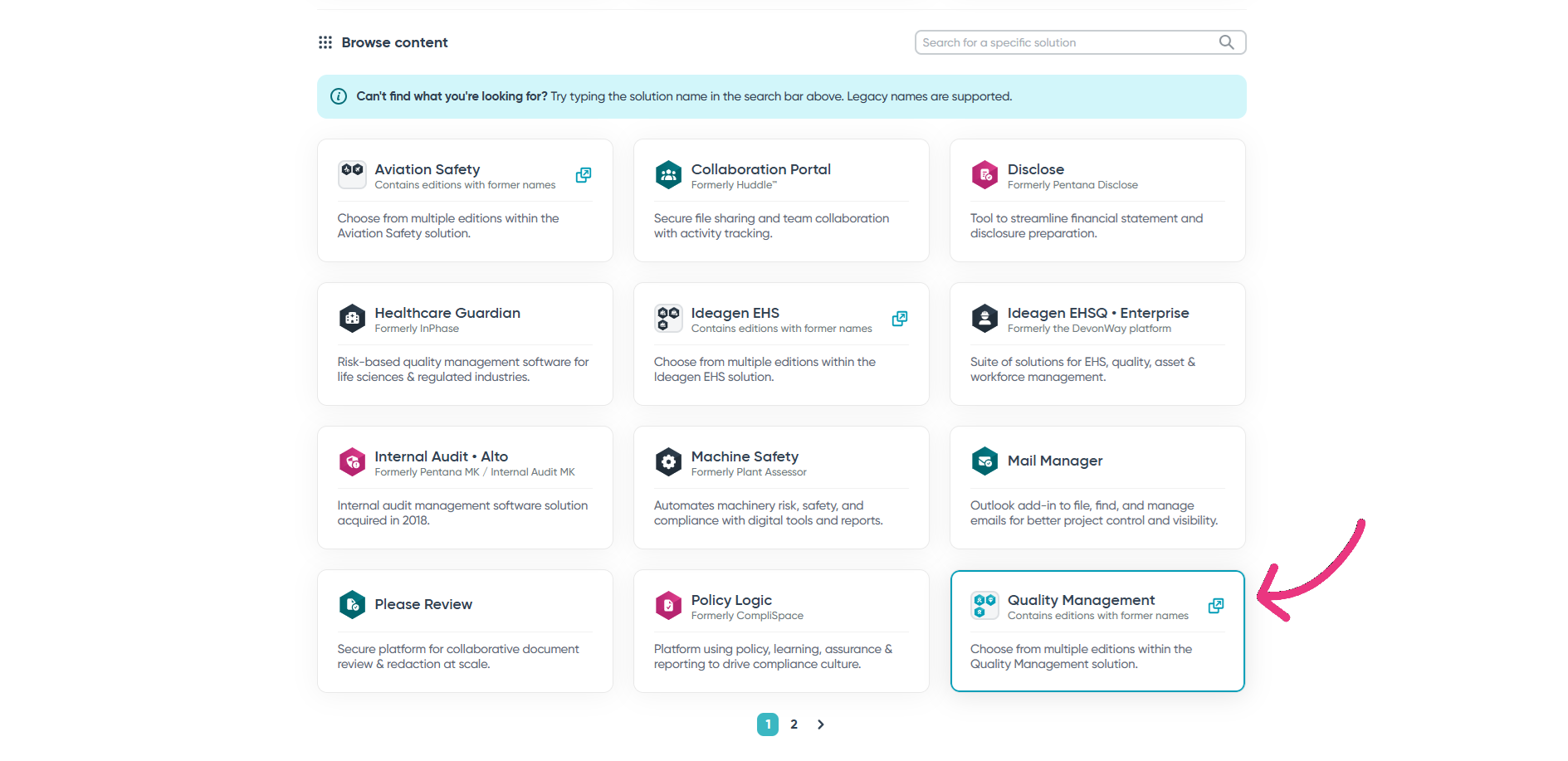The height and width of the screenshot is (761, 1568).
Task: Select the Healthcare Guardian logo icon
Action: pyautogui.click(x=352, y=319)
